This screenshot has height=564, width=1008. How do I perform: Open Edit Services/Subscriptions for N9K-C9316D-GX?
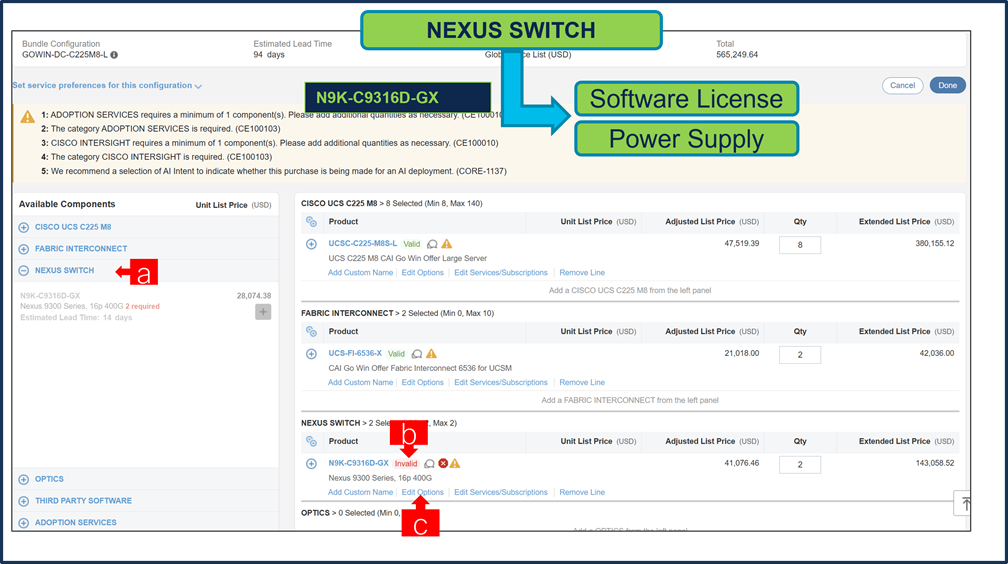tap(501, 493)
